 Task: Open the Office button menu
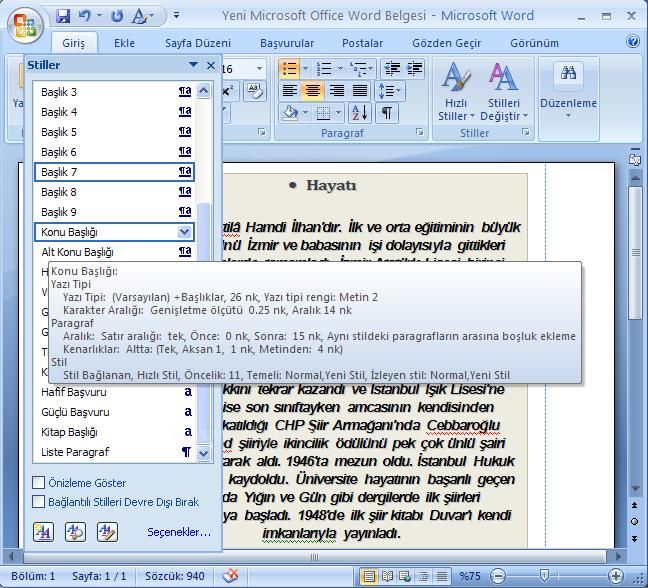coord(25,24)
